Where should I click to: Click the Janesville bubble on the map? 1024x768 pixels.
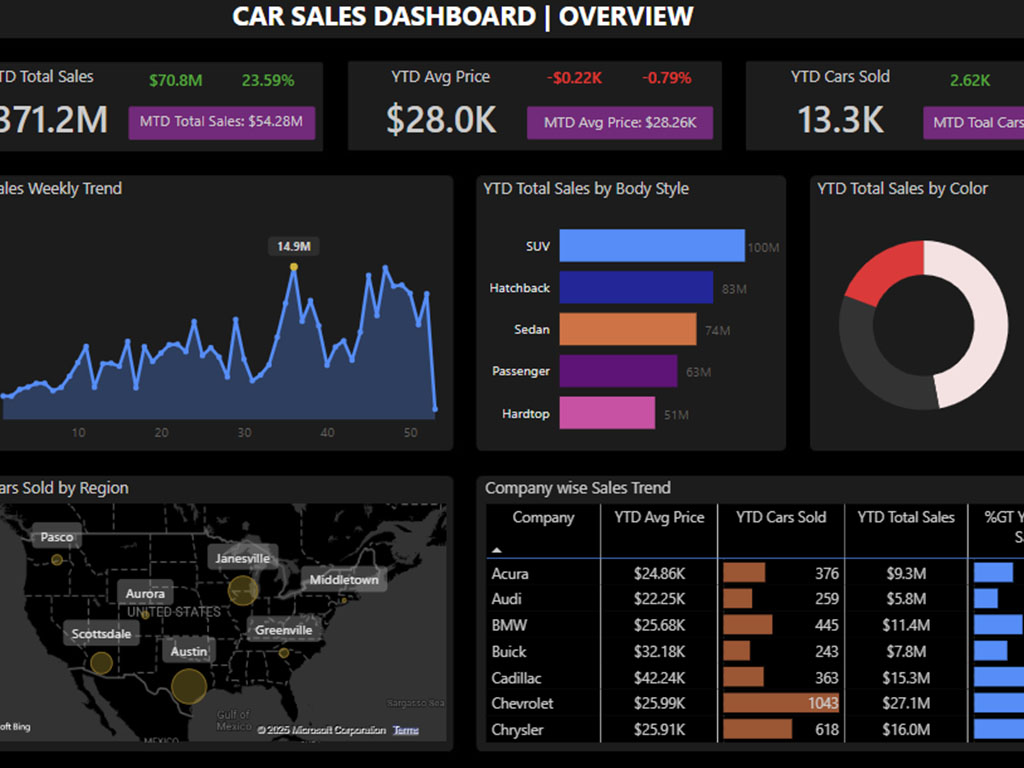pos(242,590)
